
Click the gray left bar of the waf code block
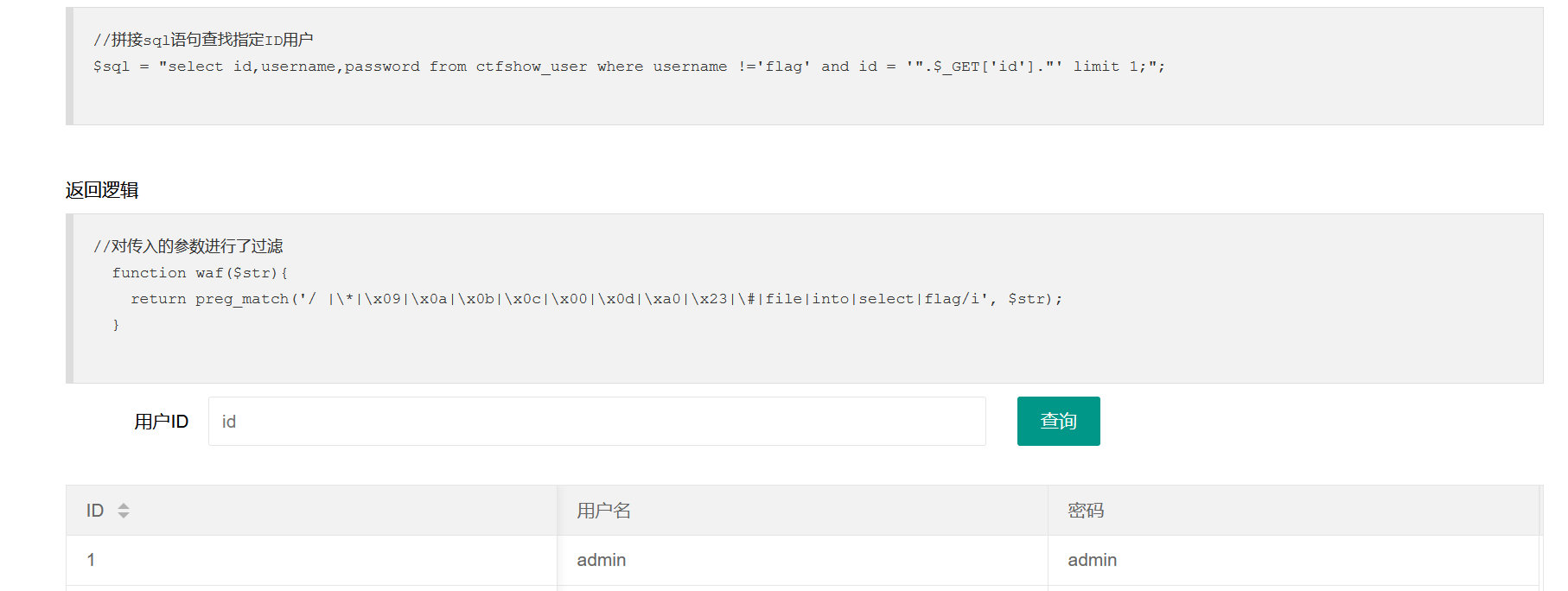pyautogui.click(x=70, y=298)
